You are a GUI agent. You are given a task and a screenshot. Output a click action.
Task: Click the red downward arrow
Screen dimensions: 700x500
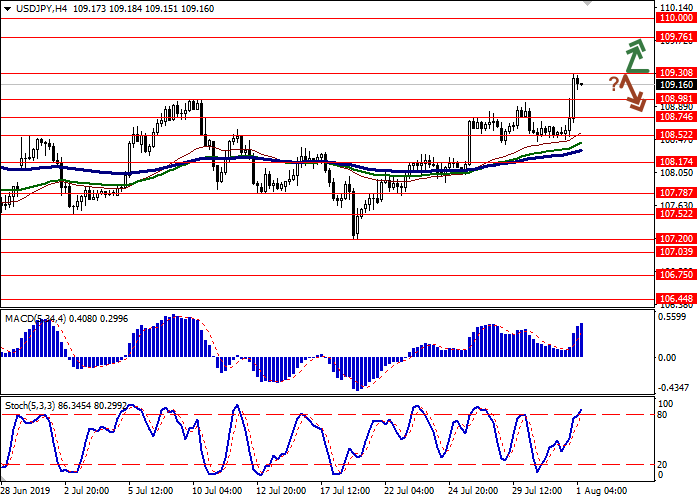coord(632,95)
